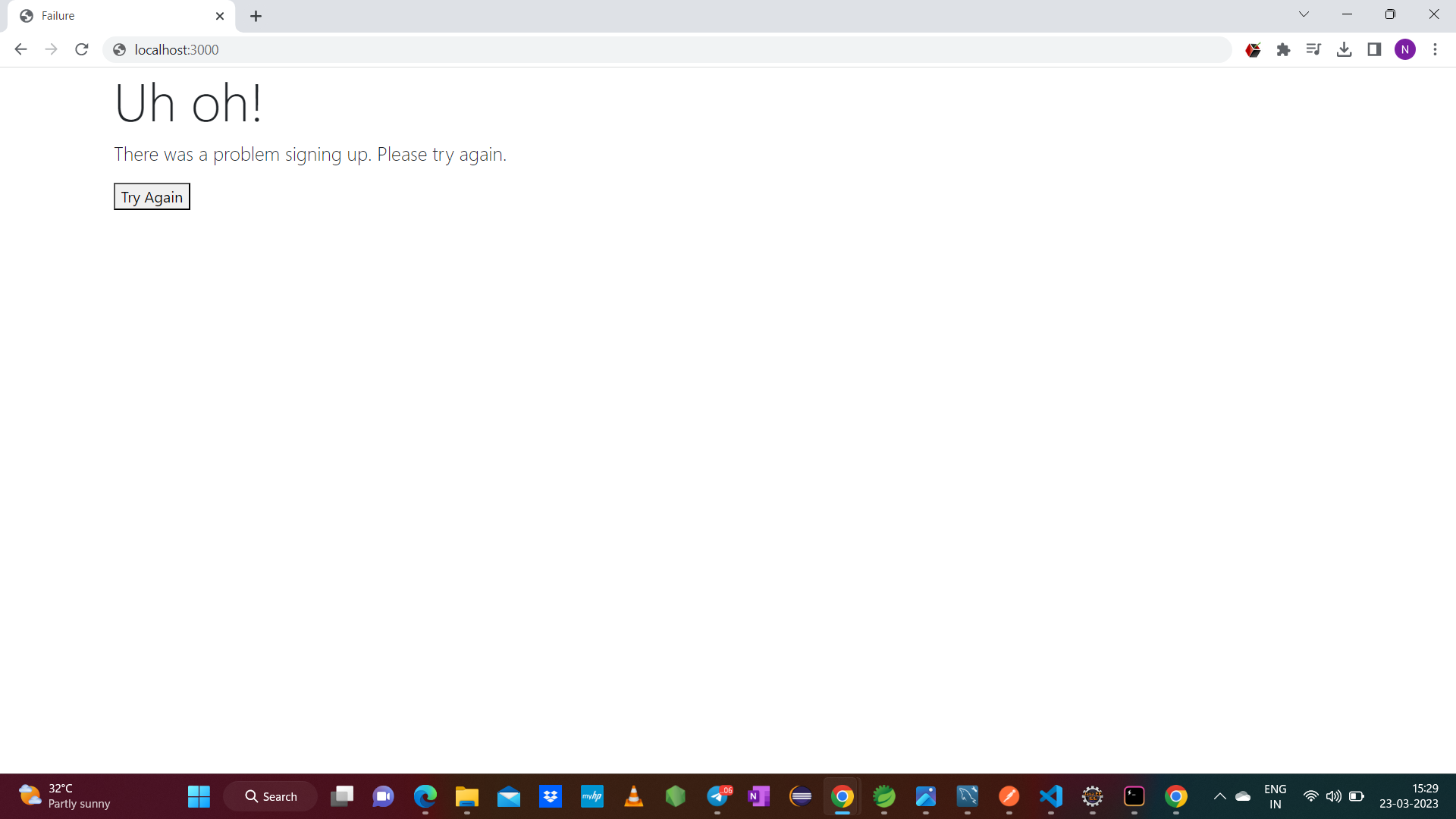Open a new browser tab

click(256, 16)
